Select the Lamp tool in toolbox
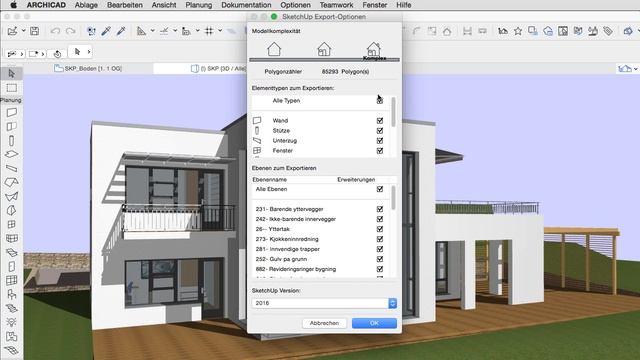The height and width of the screenshot is (360, 640). click(x=11, y=322)
